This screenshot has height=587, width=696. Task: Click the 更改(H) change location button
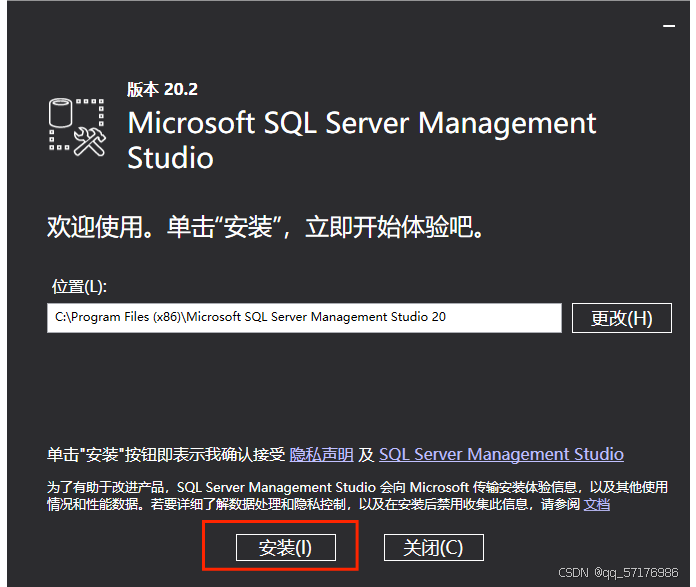tap(621, 318)
